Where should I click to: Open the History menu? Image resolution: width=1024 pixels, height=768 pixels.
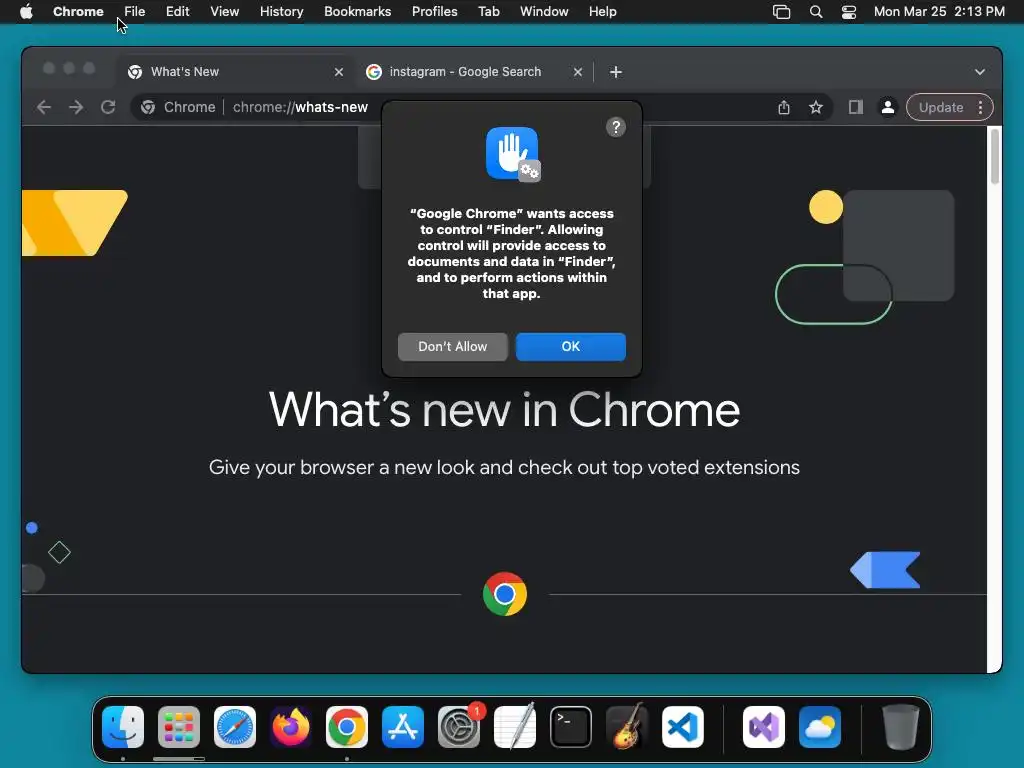[281, 12]
